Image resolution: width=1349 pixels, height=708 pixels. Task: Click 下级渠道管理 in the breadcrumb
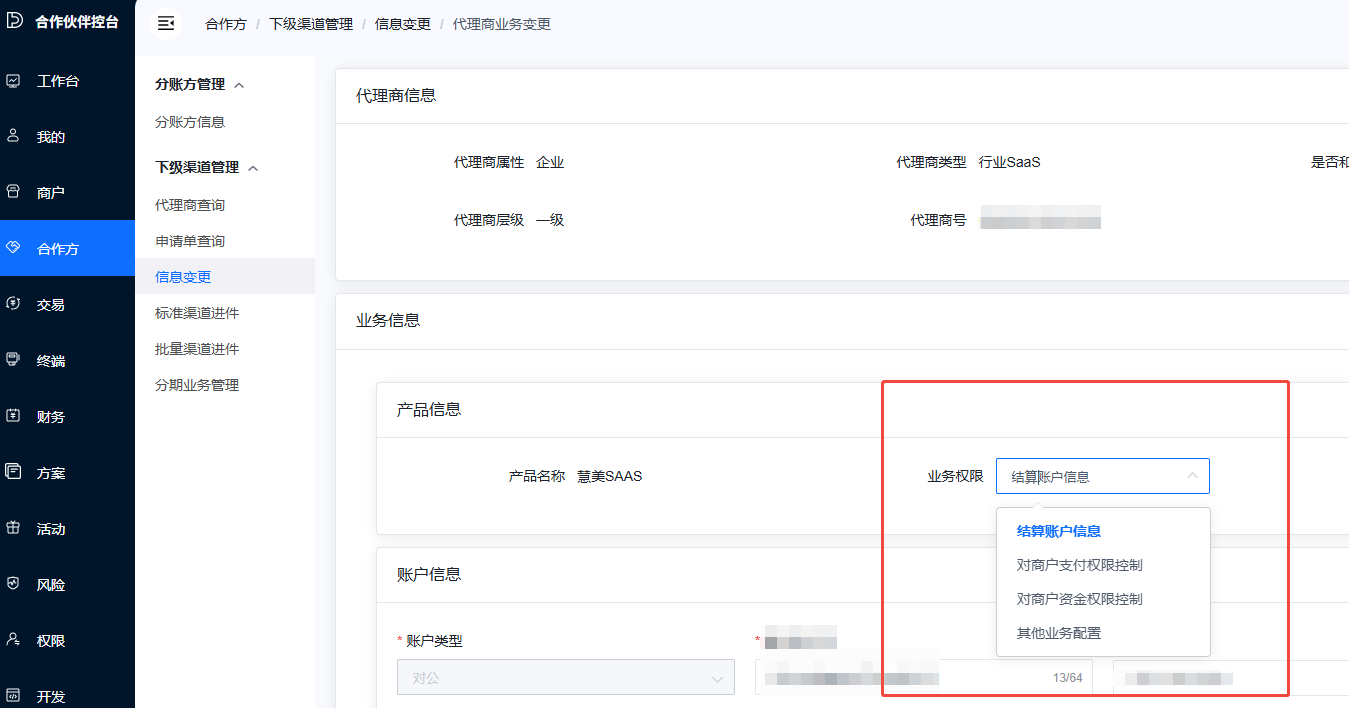coord(311,24)
